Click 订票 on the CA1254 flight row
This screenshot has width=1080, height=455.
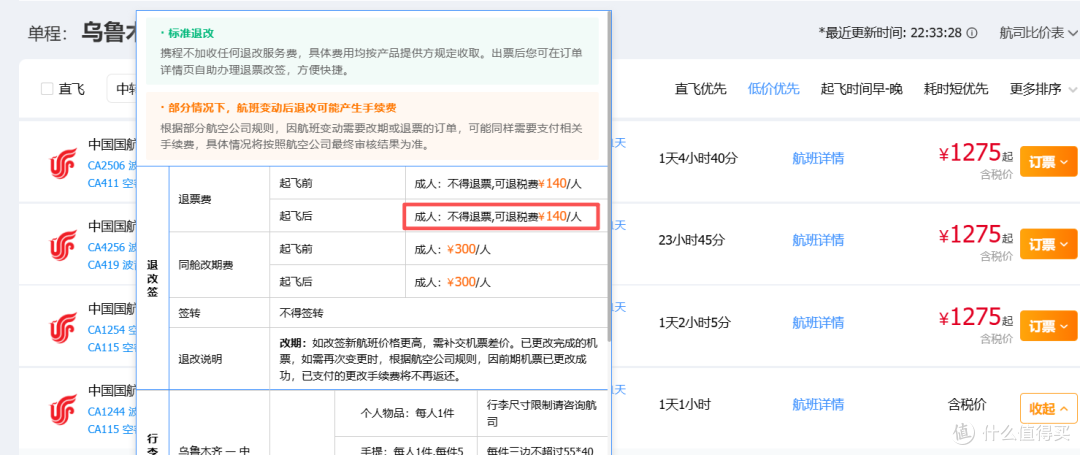coord(1048,326)
